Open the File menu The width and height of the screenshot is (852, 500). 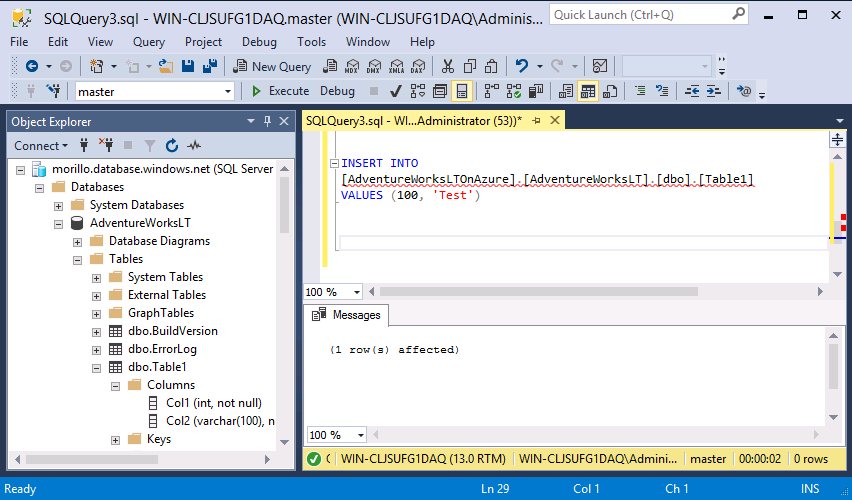19,42
